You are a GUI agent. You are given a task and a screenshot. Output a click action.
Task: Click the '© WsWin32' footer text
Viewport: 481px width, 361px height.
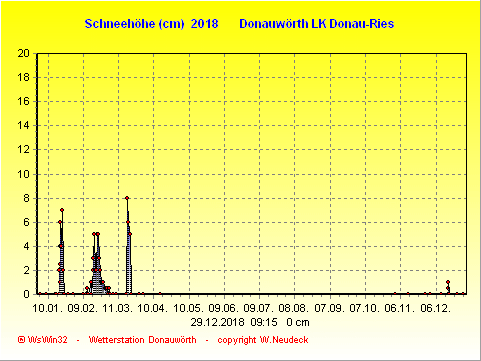coord(43,340)
